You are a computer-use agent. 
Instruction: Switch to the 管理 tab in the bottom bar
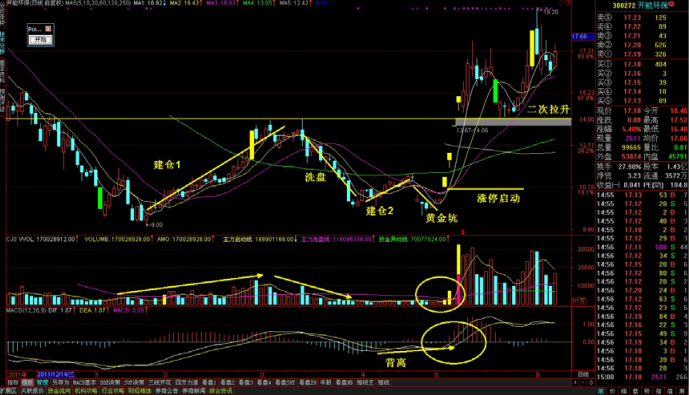[x=42, y=383]
